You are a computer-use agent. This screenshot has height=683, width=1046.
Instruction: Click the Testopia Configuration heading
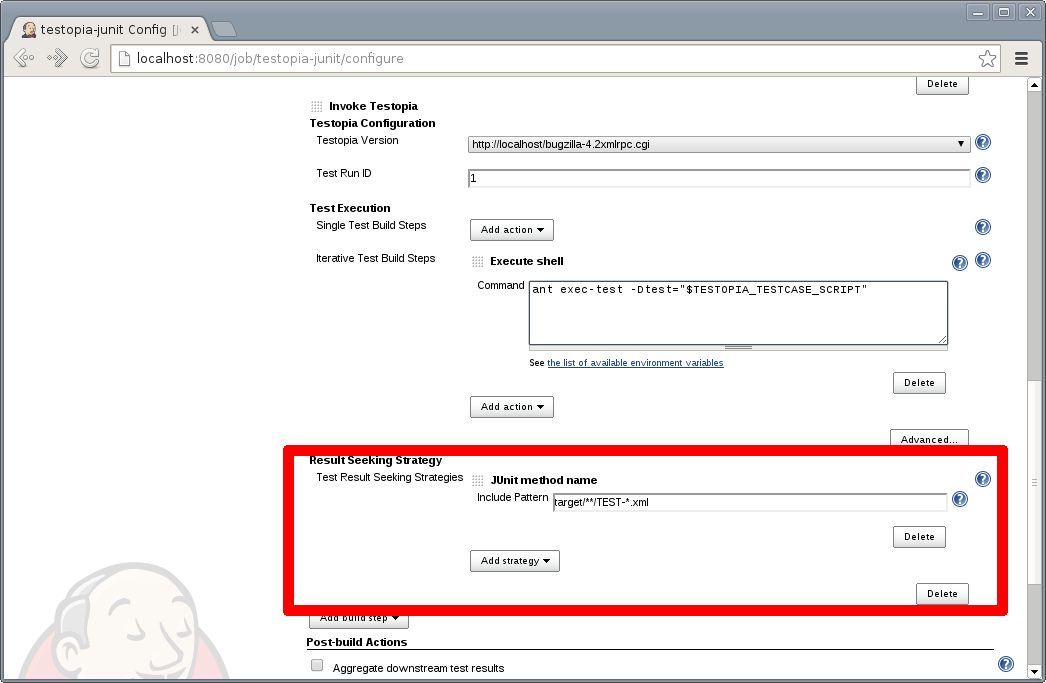click(x=372, y=123)
